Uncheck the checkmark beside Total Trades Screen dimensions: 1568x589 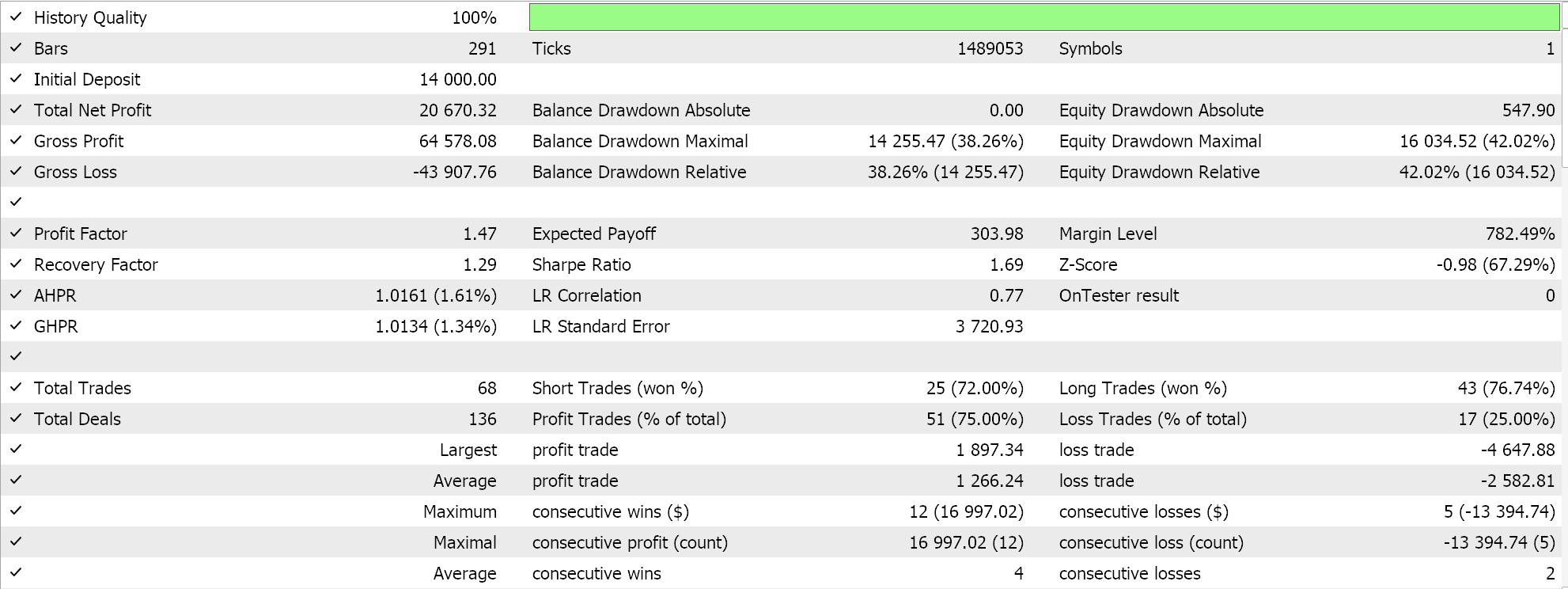point(16,387)
